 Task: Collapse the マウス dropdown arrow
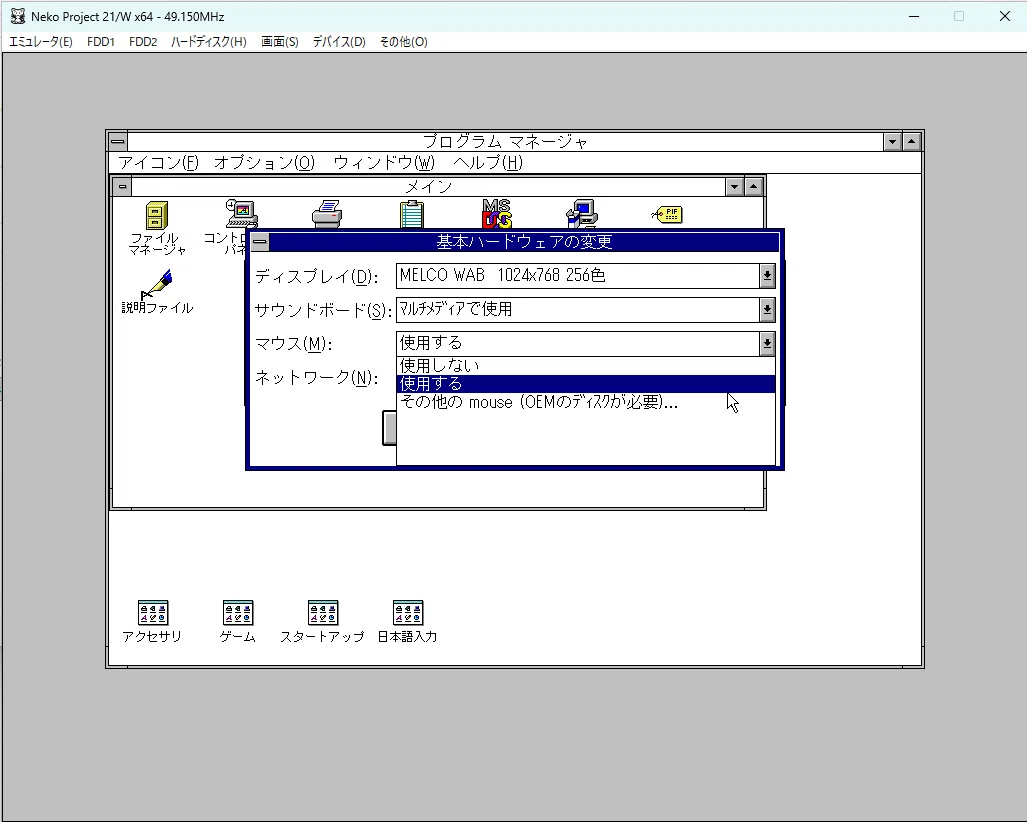pyautogui.click(x=767, y=343)
